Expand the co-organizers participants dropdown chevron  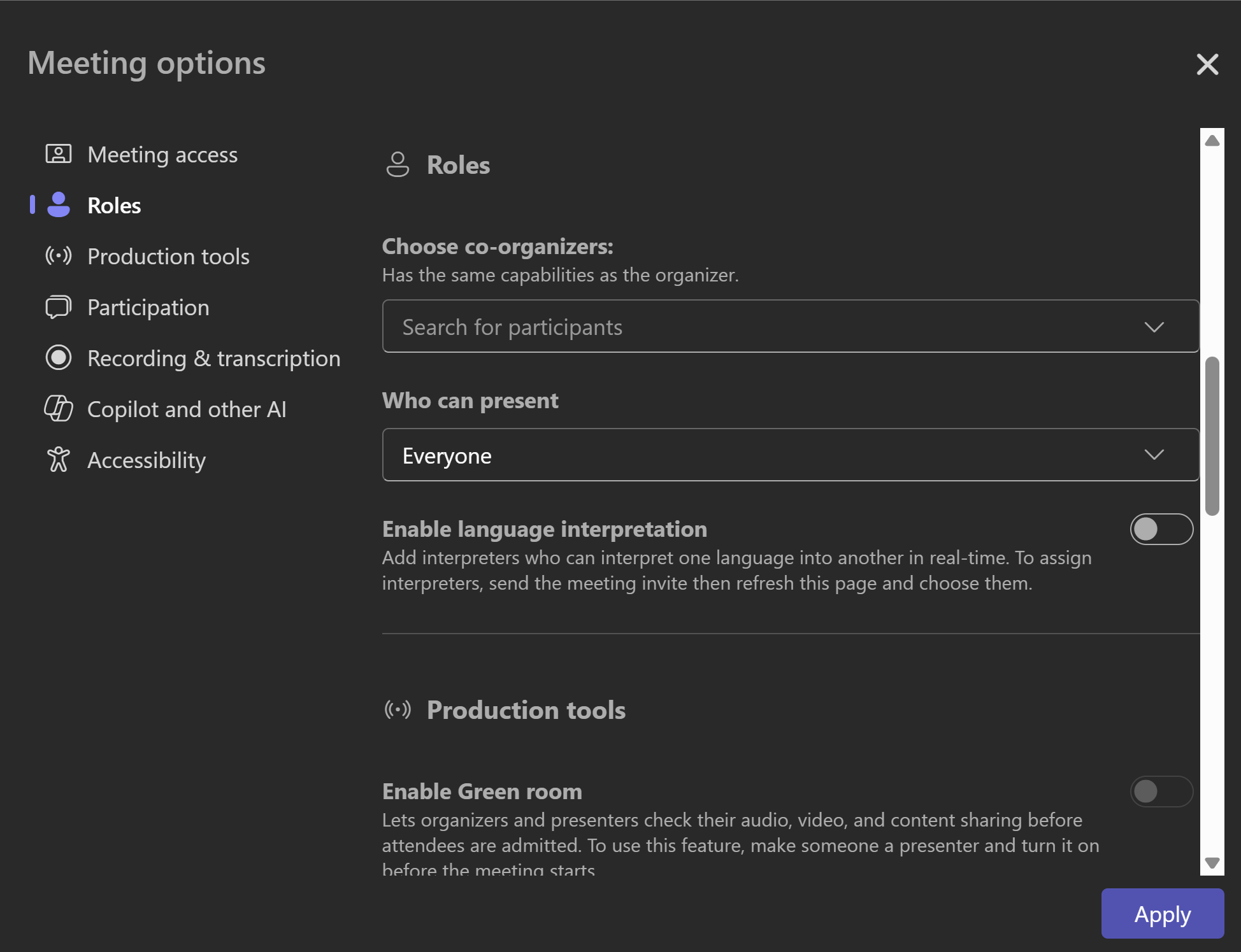point(1154,327)
